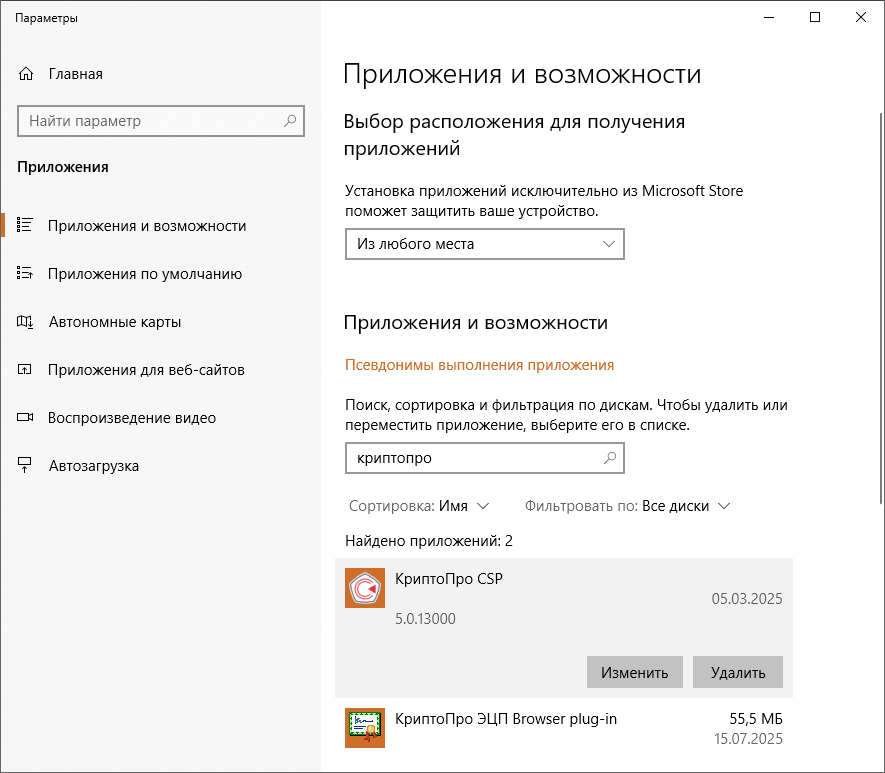Click 'Найдено приложений: 2' text
The height and width of the screenshot is (773, 885).
[429, 541]
